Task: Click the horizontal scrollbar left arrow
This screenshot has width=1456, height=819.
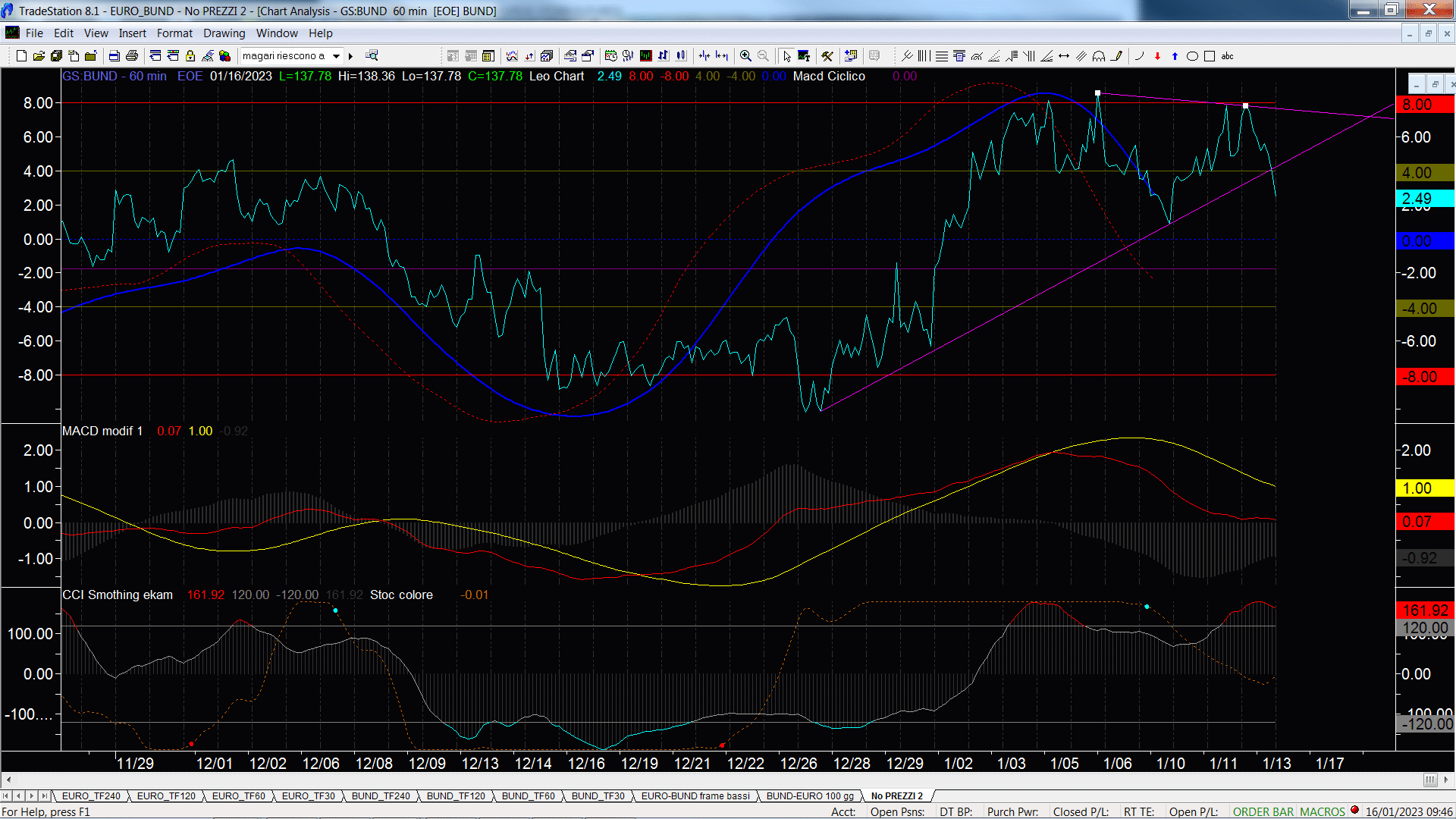Action: point(8,780)
